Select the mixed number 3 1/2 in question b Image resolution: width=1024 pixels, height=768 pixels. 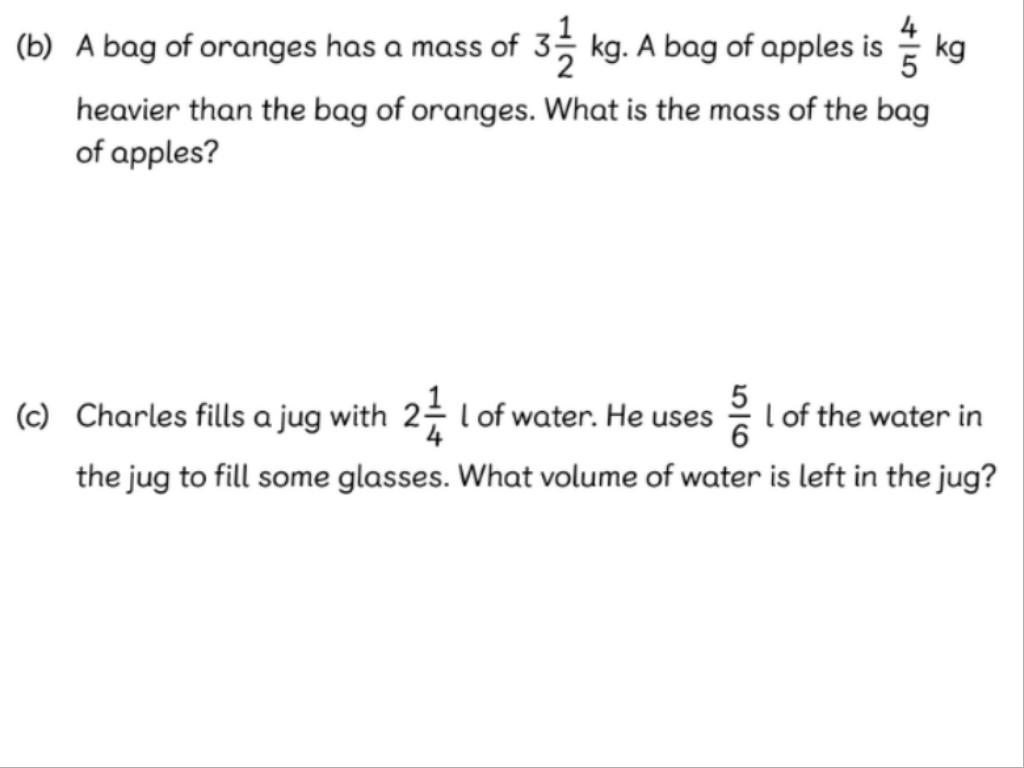(554, 48)
